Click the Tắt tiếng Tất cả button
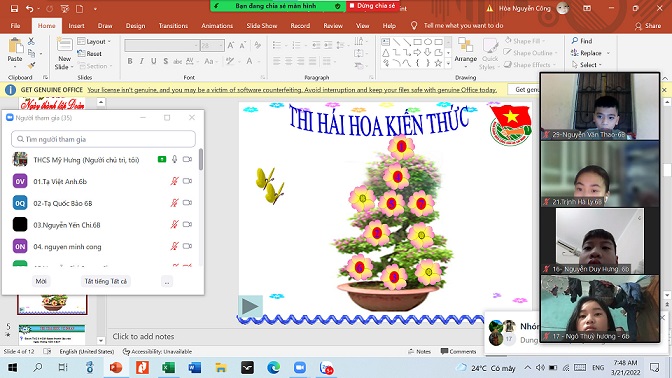This screenshot has height=378, width=672. pos(105,282)
